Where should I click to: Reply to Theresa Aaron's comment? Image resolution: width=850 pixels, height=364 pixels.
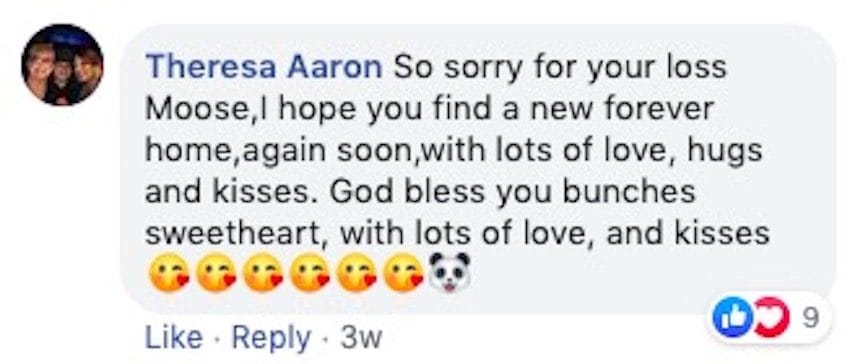272,339
